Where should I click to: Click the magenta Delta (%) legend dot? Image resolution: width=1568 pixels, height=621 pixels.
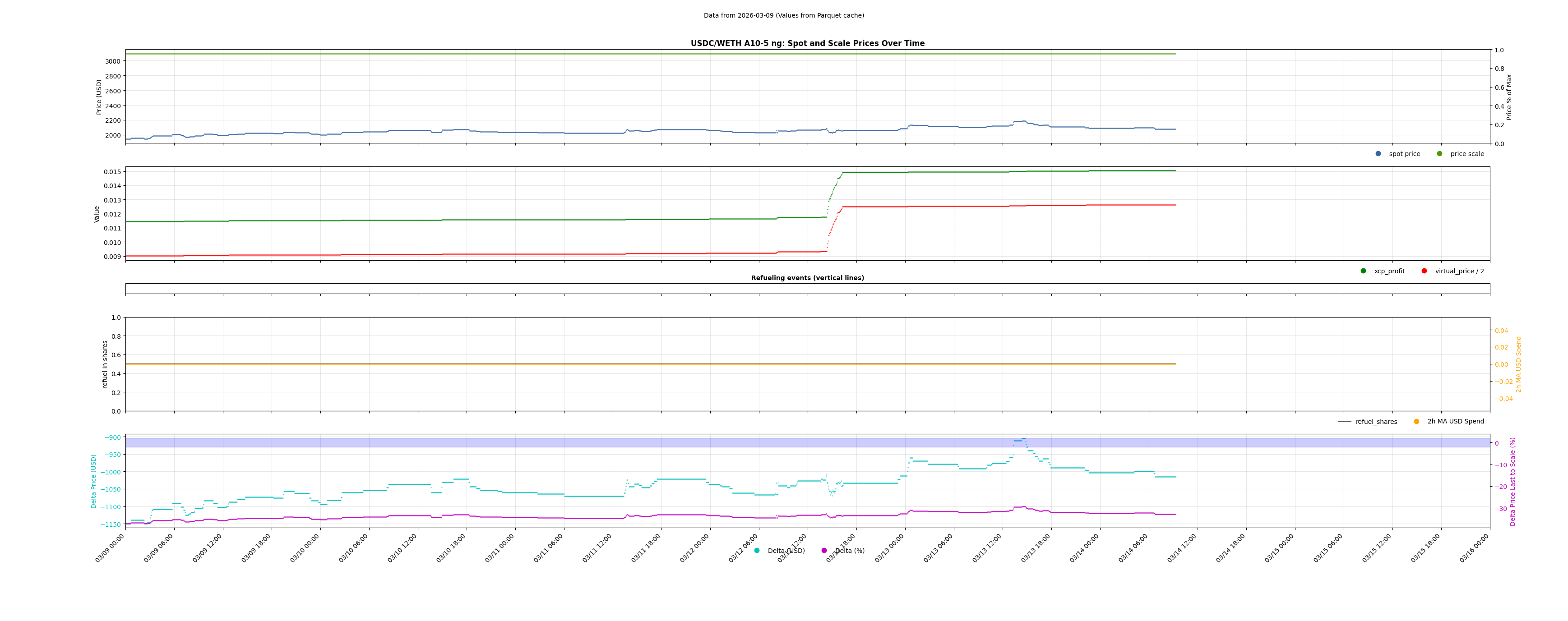tap(824, 551)
